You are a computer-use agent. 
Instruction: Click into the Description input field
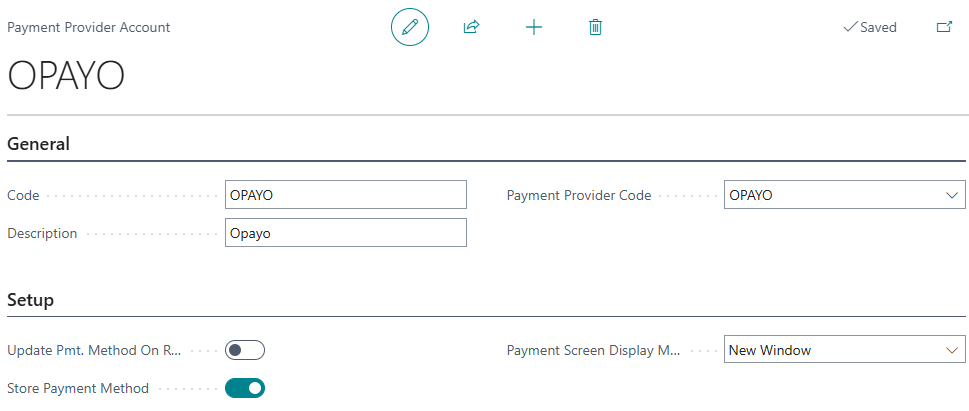pyautogui.click(x=345, y=233)
